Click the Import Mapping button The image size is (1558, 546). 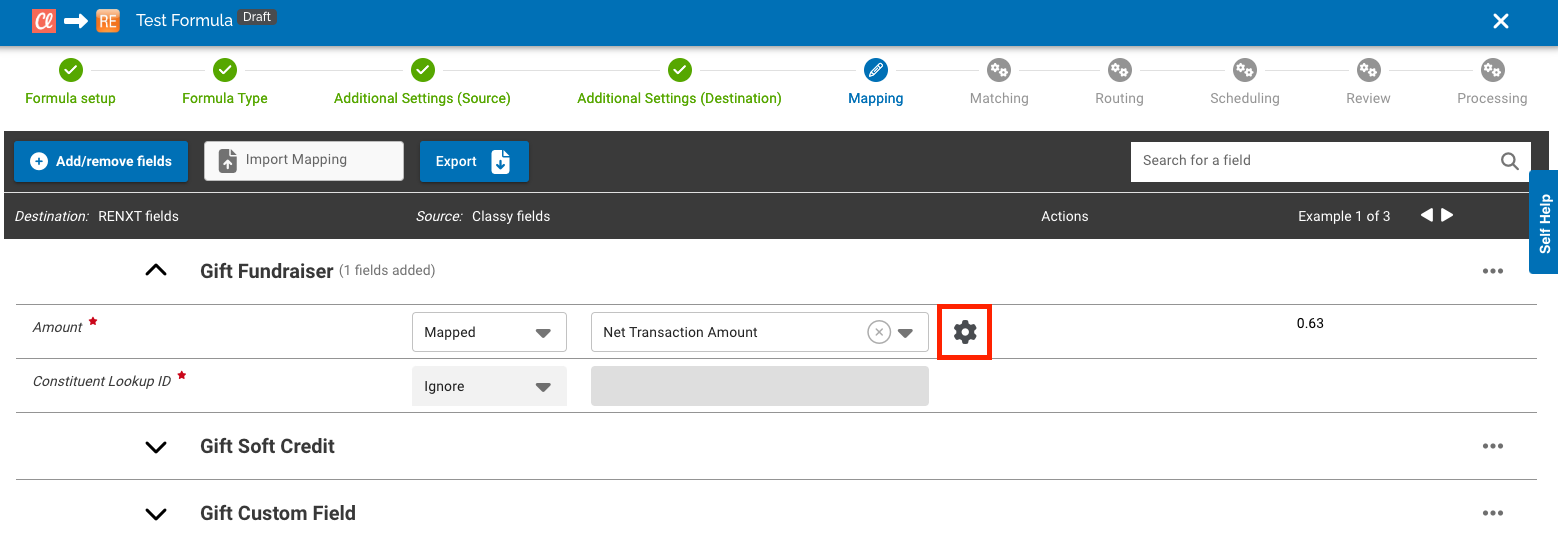pyautogui.click(x=303, y=160)
